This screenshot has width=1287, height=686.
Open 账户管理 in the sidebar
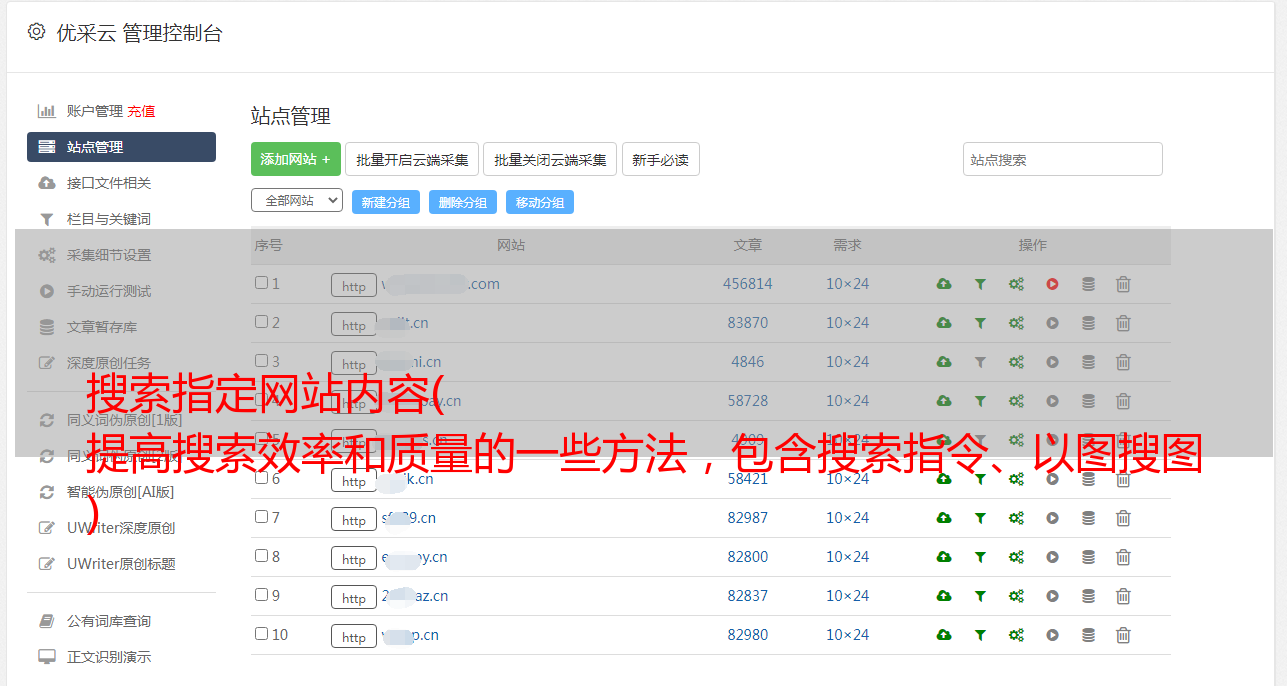(x=95, y=111)
